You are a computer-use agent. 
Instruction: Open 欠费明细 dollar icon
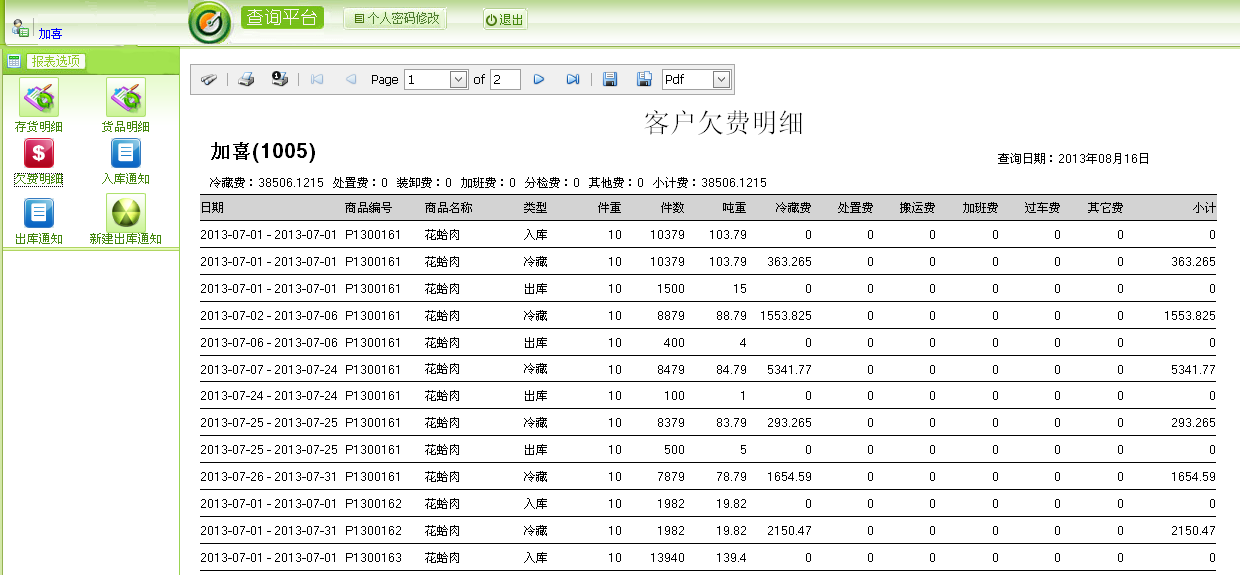(39, 153)
